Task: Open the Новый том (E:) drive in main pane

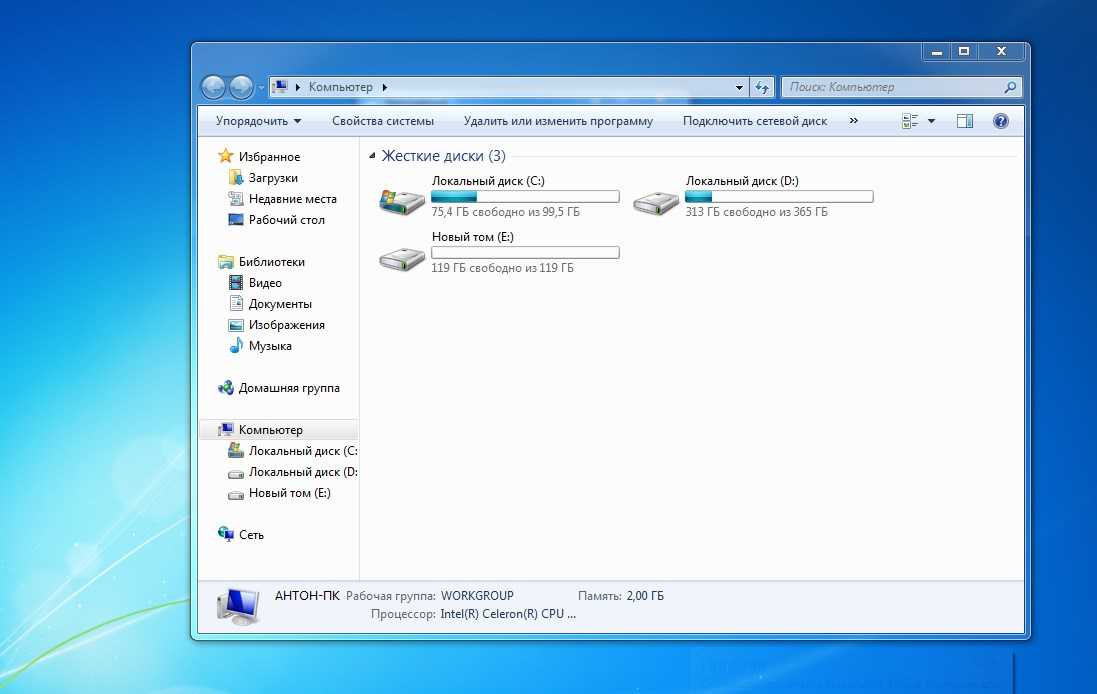Action: click(401, 257)
